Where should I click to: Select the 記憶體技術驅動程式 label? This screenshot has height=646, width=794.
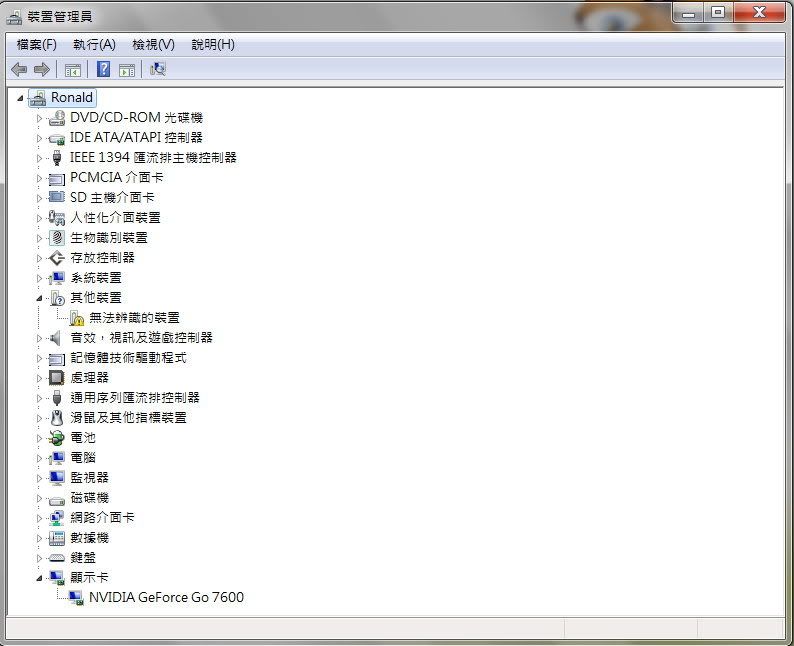pyautogui.click(x=128, y=358)
